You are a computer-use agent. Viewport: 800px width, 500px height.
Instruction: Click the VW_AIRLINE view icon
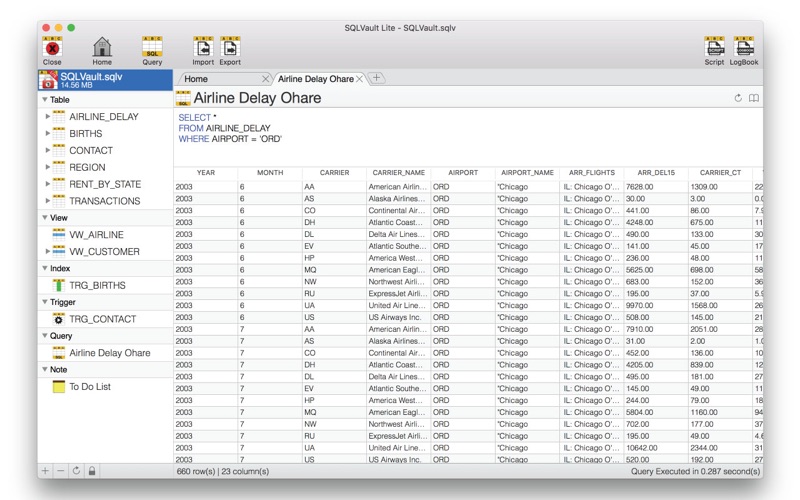pos(59,235)
